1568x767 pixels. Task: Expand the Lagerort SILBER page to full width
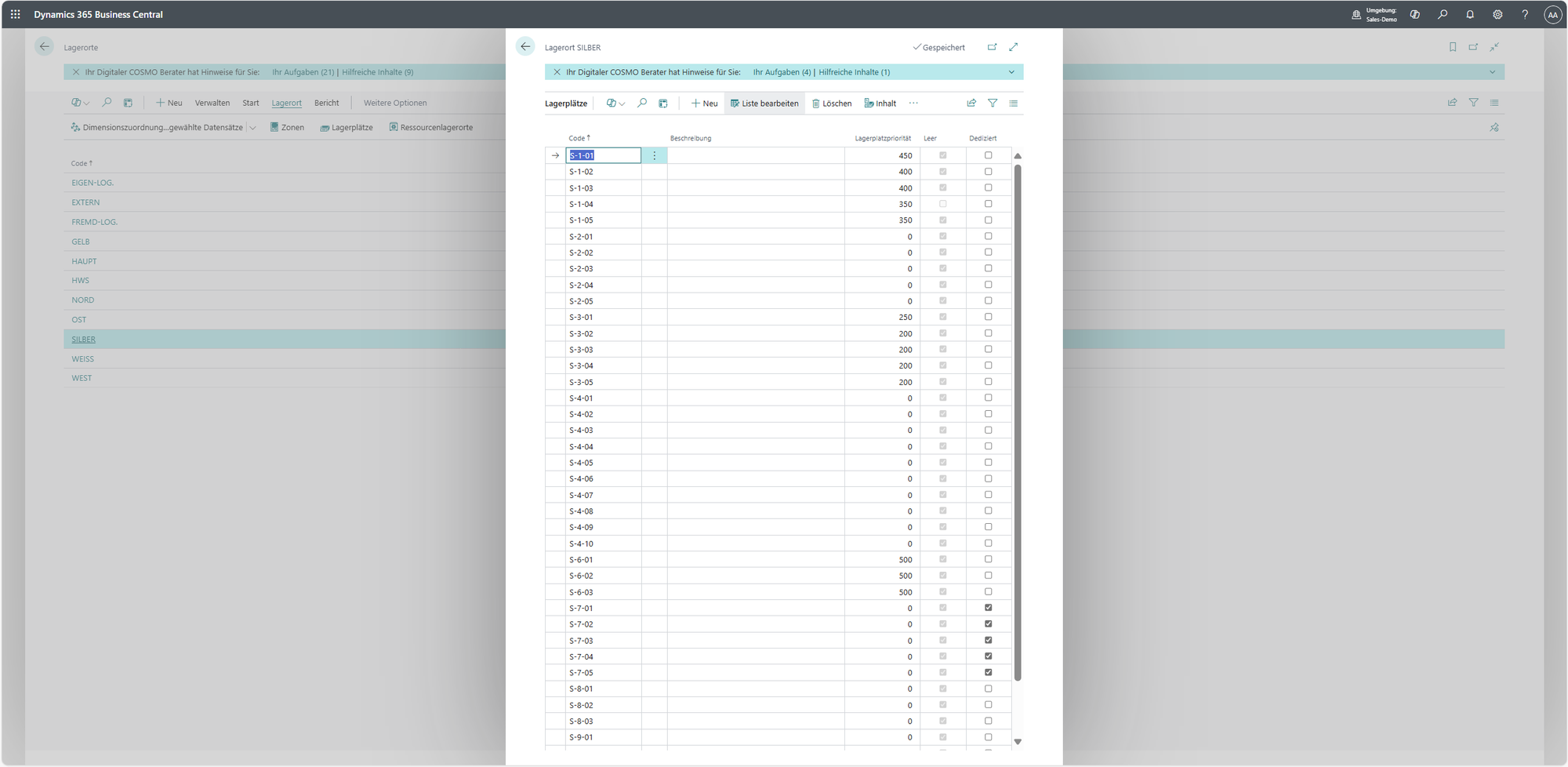(1013, 47)
